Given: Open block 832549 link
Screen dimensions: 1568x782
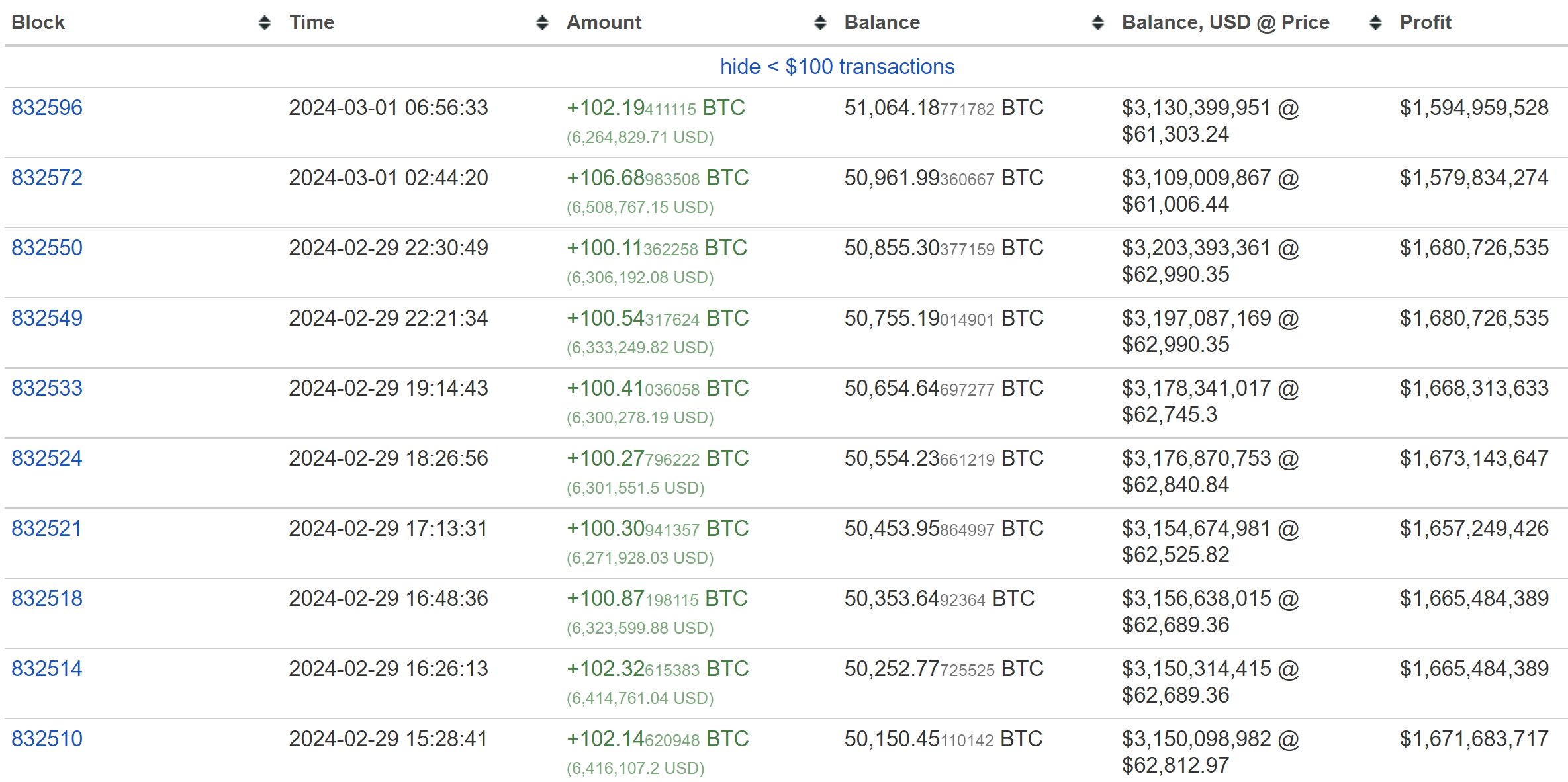Looking at the screenshot, I should coord(47,318).
